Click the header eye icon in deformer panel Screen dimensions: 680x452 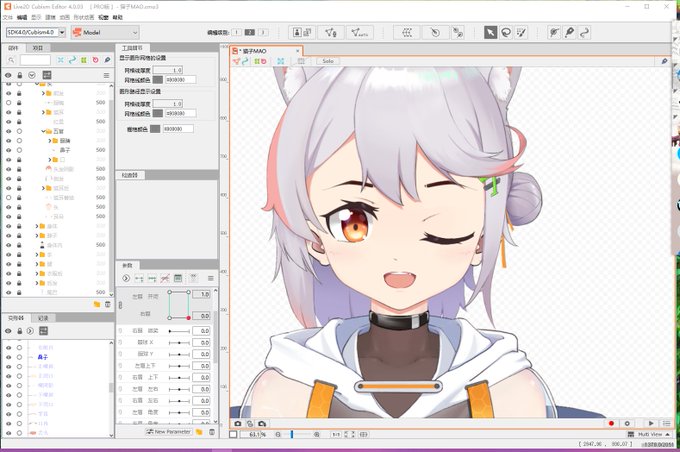point(8,331)
